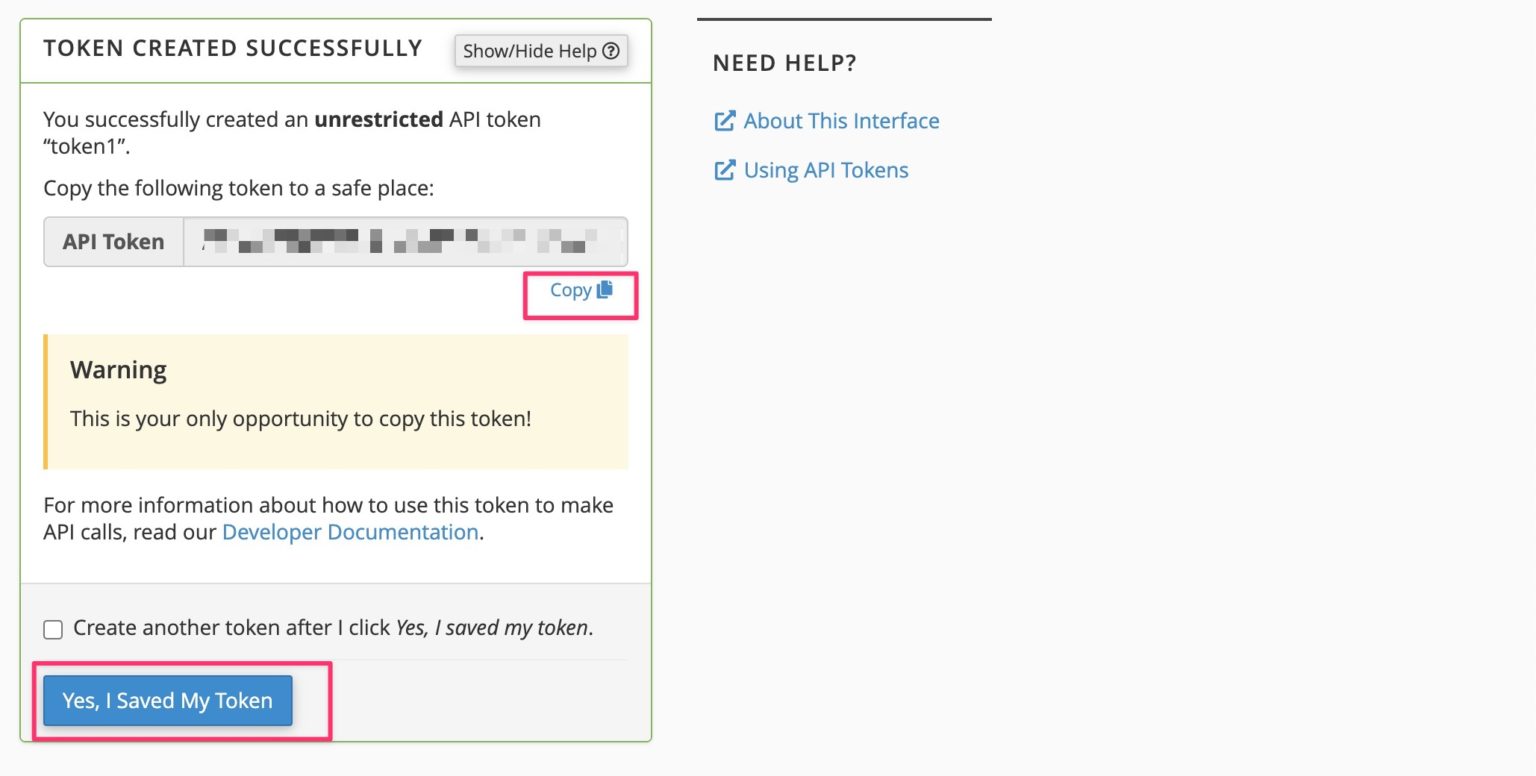Click external link icon beside Using API Tokens
Screen dimensions: 1536x776
(724, 170)
